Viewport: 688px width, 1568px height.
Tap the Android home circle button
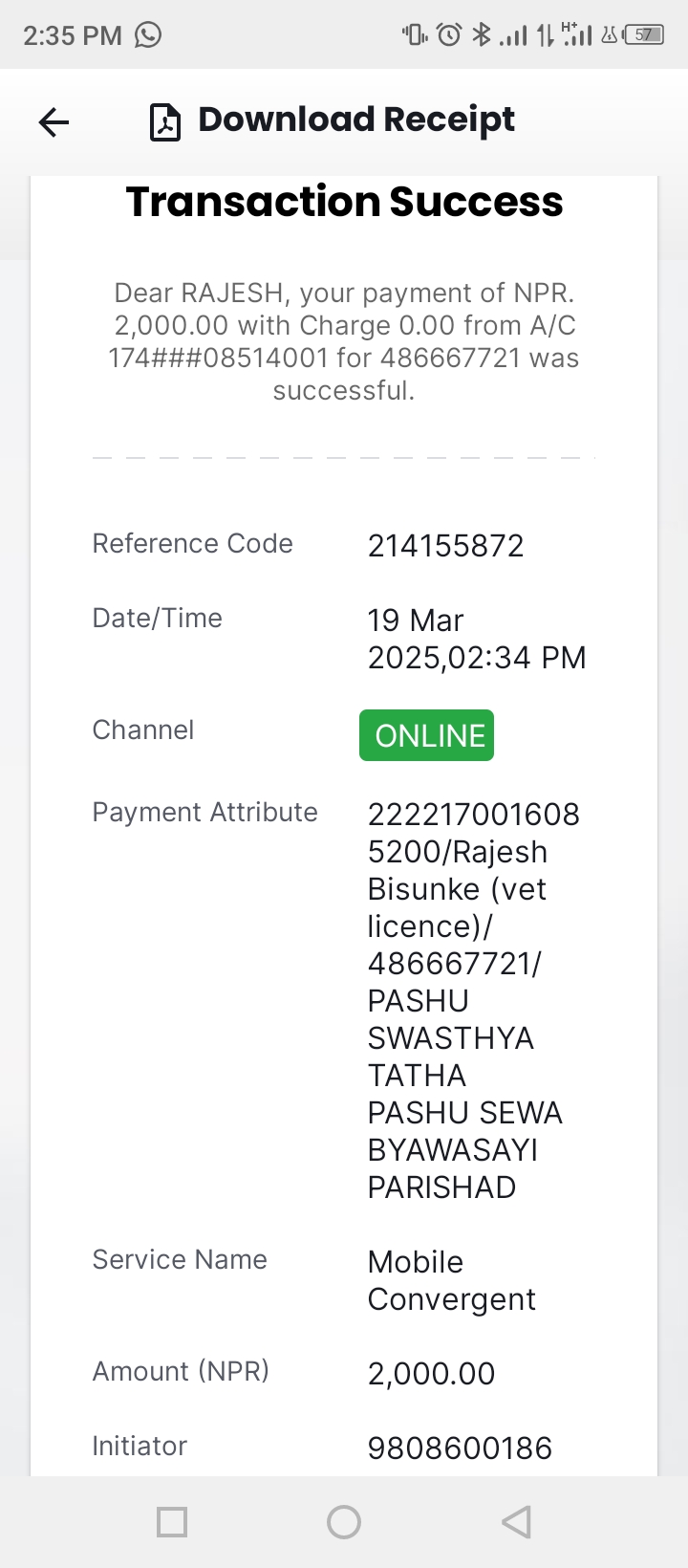tap(344, 1521)
